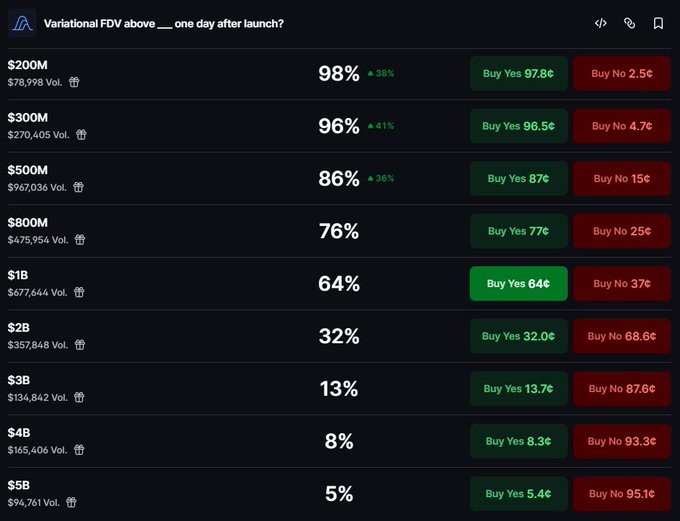This screenshot has width=680, height=521.
Task: Buy Yes at 8.3¢ for $4B
Action: click(519, 441)
